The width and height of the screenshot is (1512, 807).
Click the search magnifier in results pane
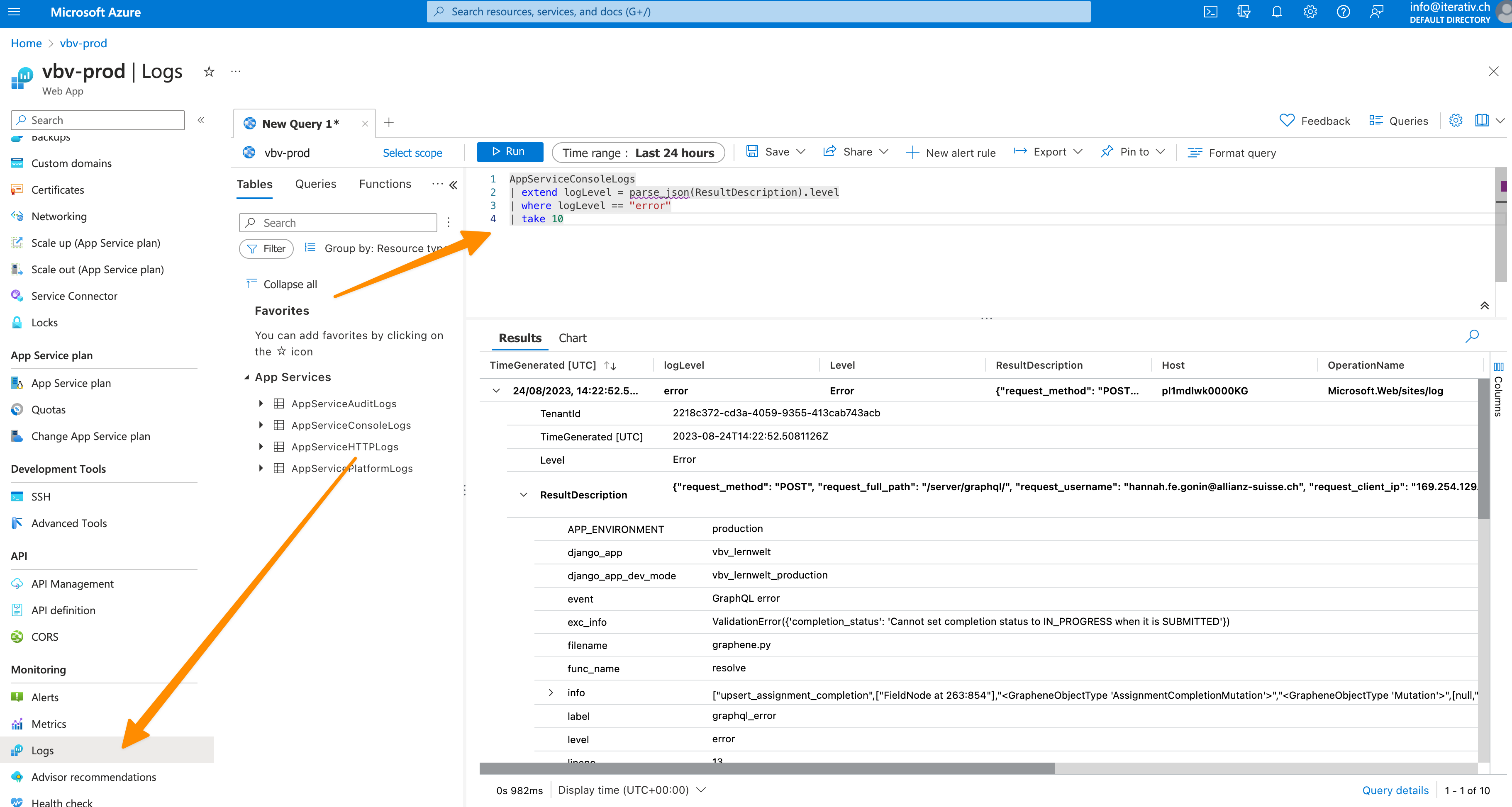(x=1472, y=337)
